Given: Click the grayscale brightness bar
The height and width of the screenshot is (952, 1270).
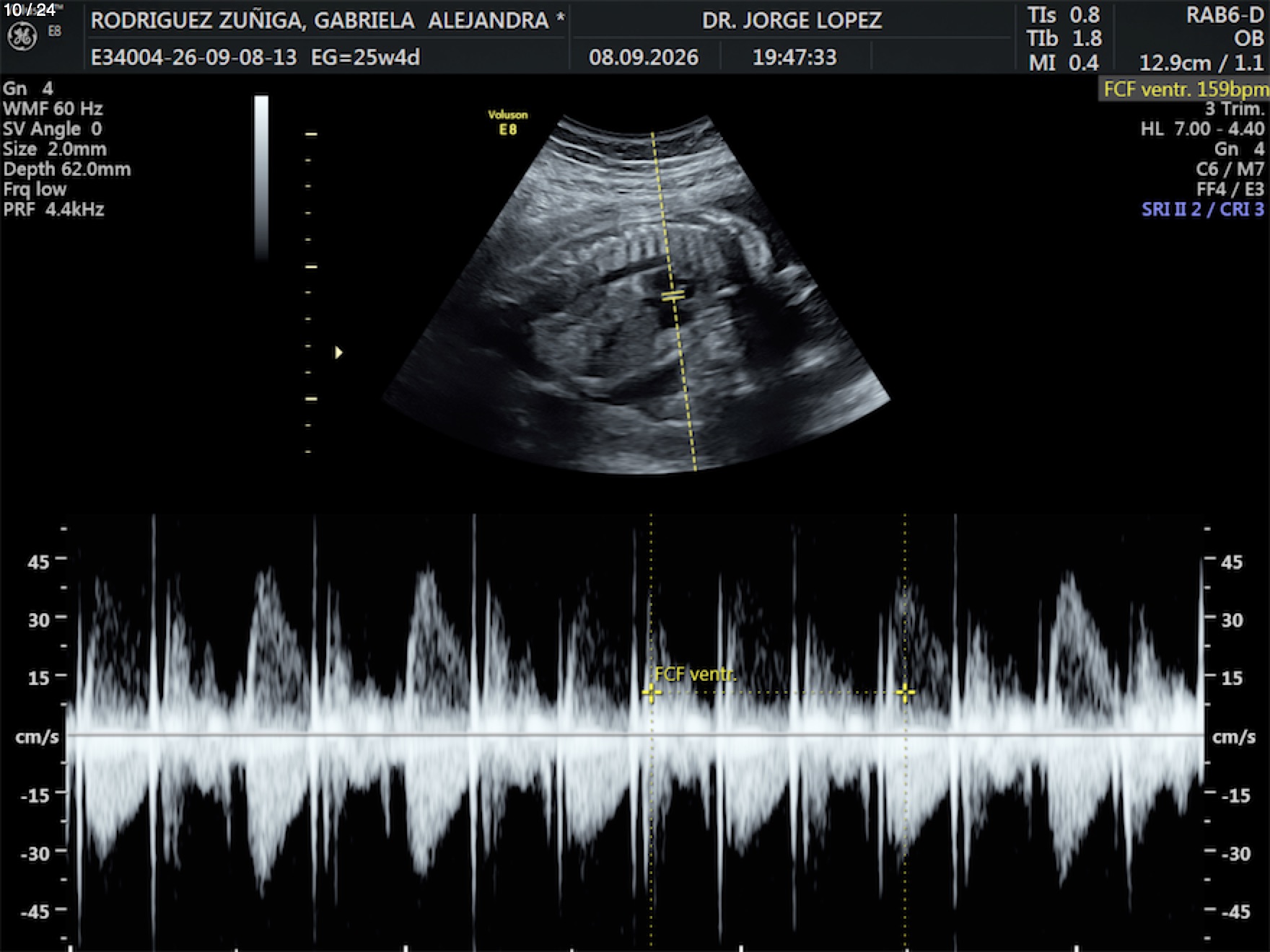Looking at the screenshot, I should [261, 177].
